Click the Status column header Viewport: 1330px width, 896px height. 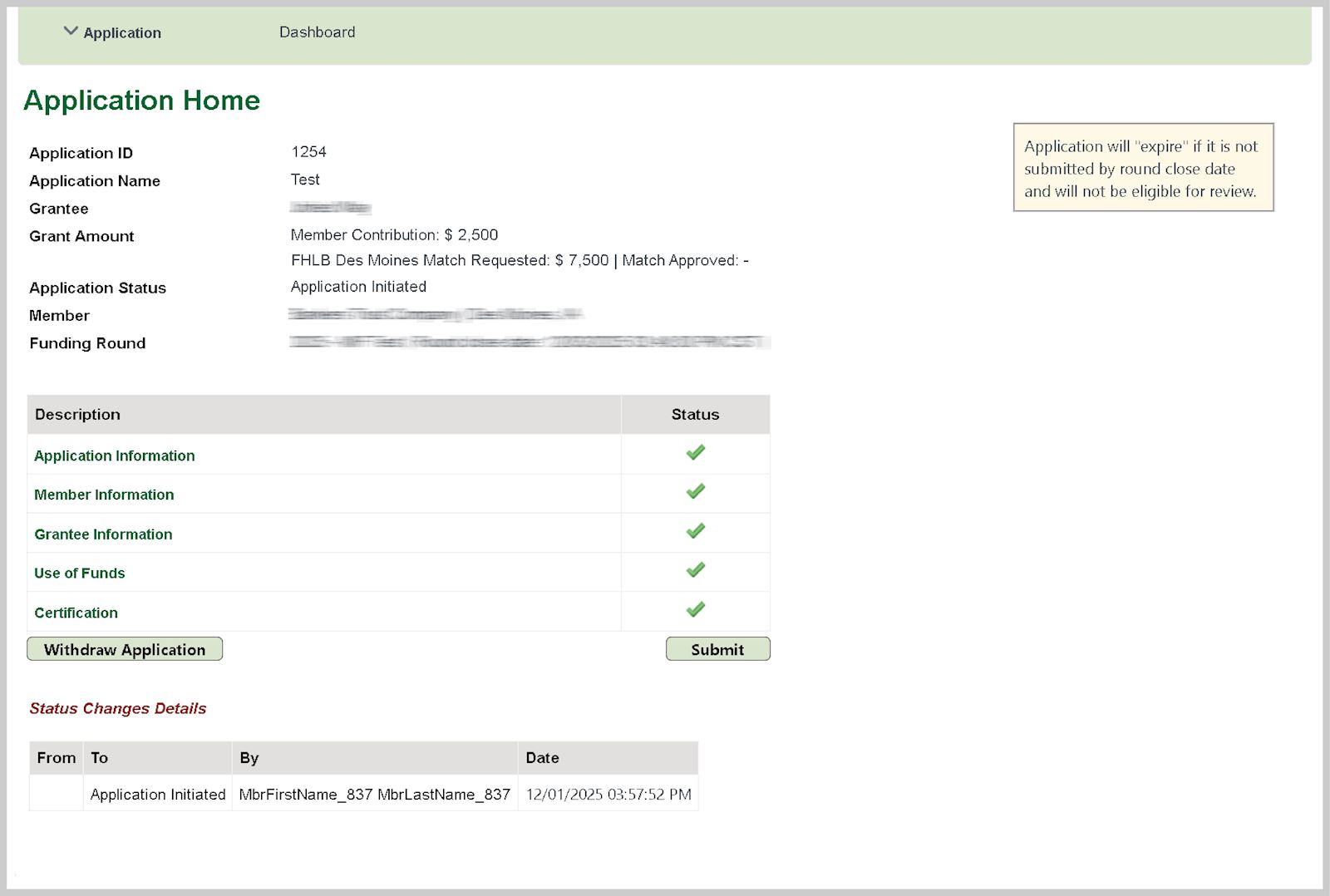[695, 415]
